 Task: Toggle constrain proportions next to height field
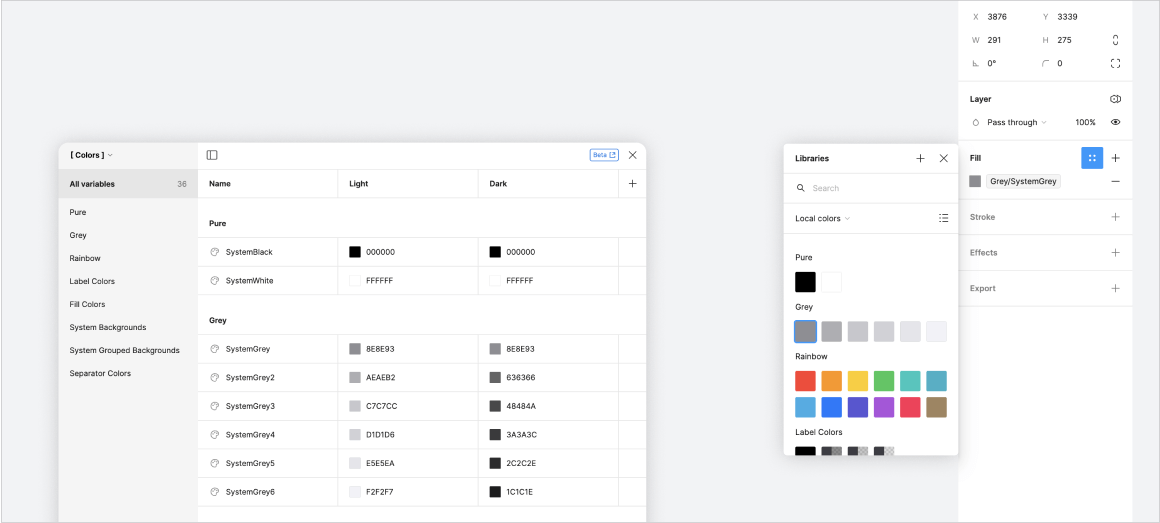point(1115,40)
